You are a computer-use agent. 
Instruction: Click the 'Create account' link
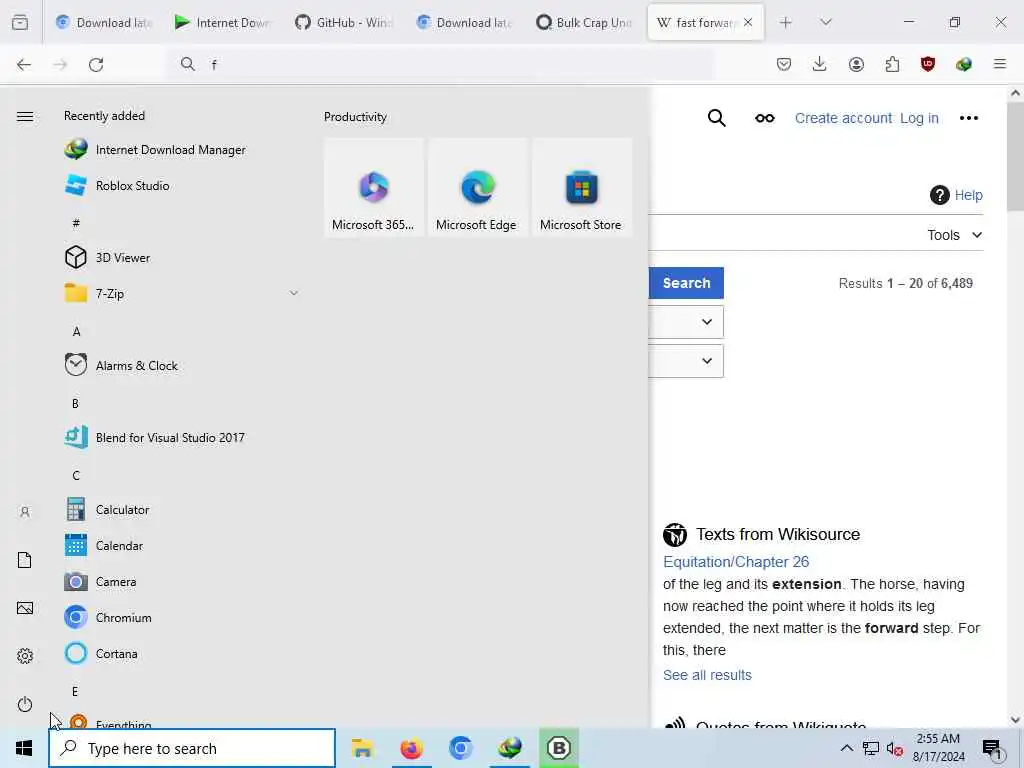(x=843, y=118)
